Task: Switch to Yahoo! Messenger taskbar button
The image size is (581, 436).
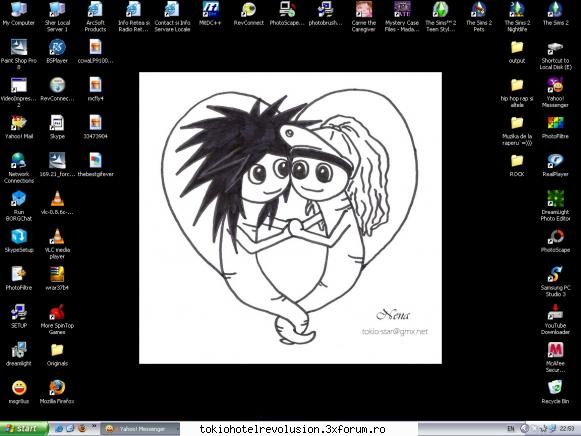Action: pos(140,429)
